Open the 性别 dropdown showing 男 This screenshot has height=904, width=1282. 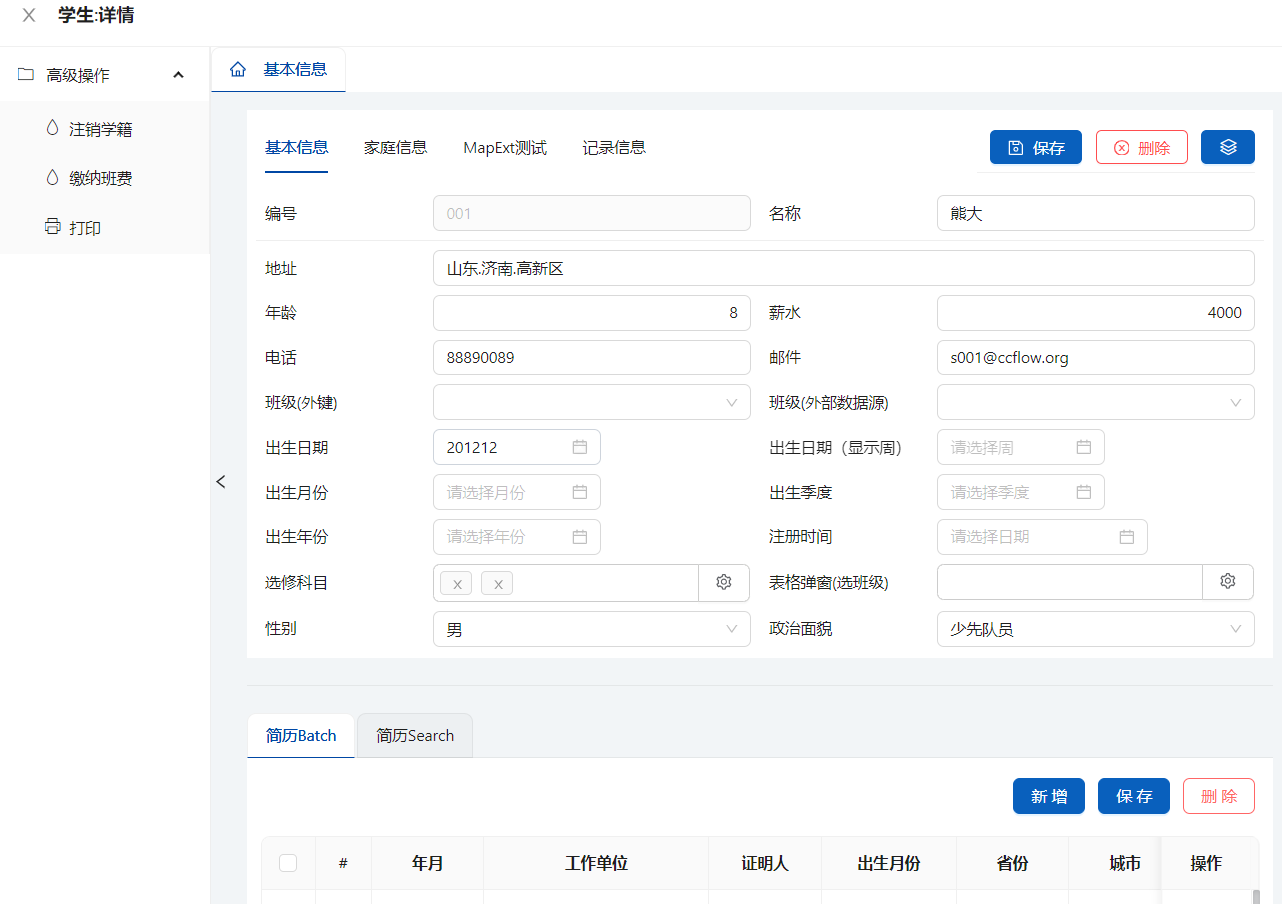pos(591,629)
